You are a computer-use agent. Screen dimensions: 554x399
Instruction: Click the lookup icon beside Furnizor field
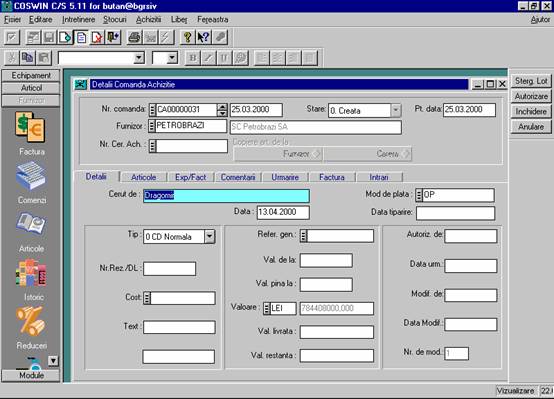[x=152, y=126]
